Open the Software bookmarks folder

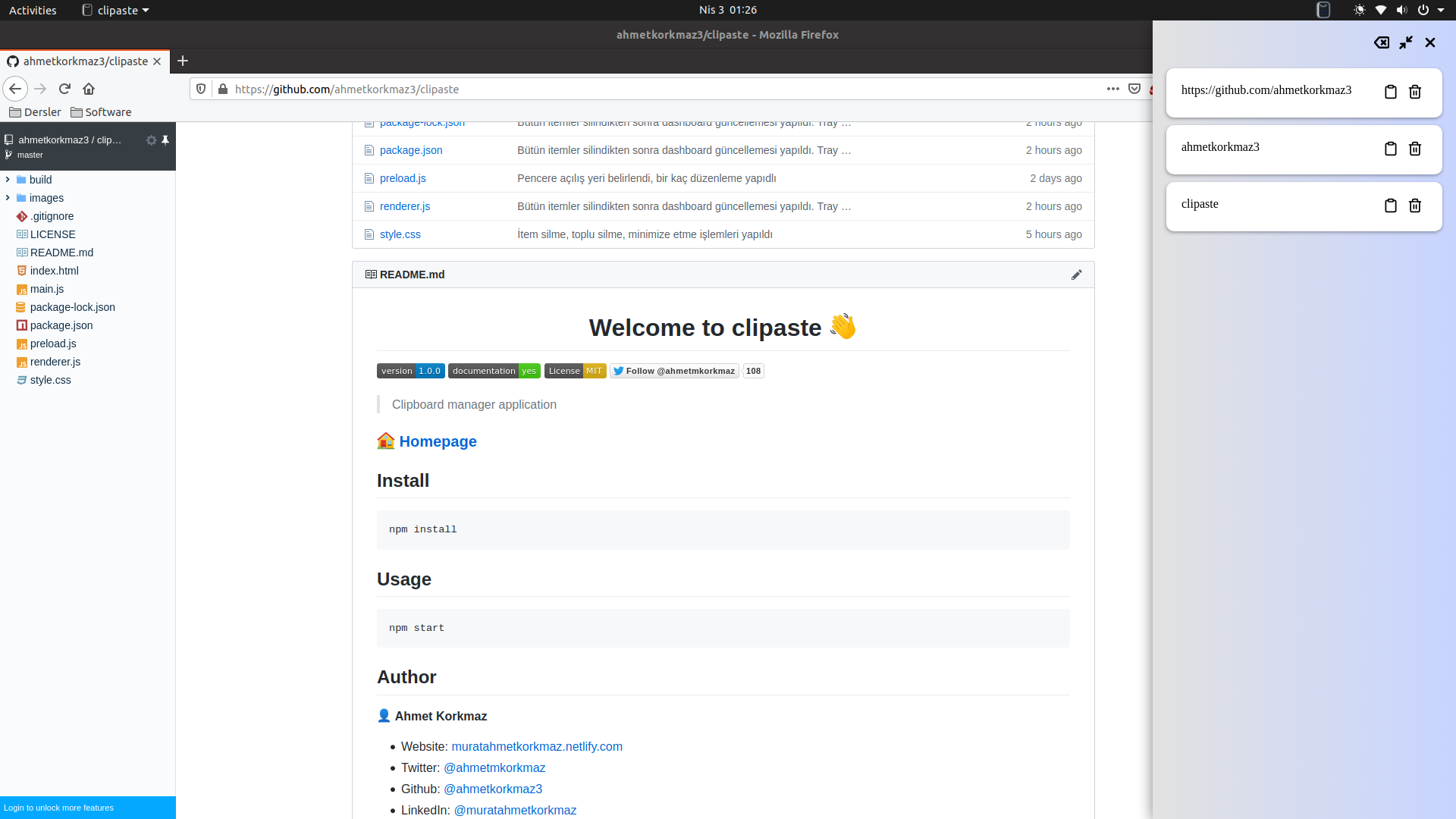coord(101,112)
